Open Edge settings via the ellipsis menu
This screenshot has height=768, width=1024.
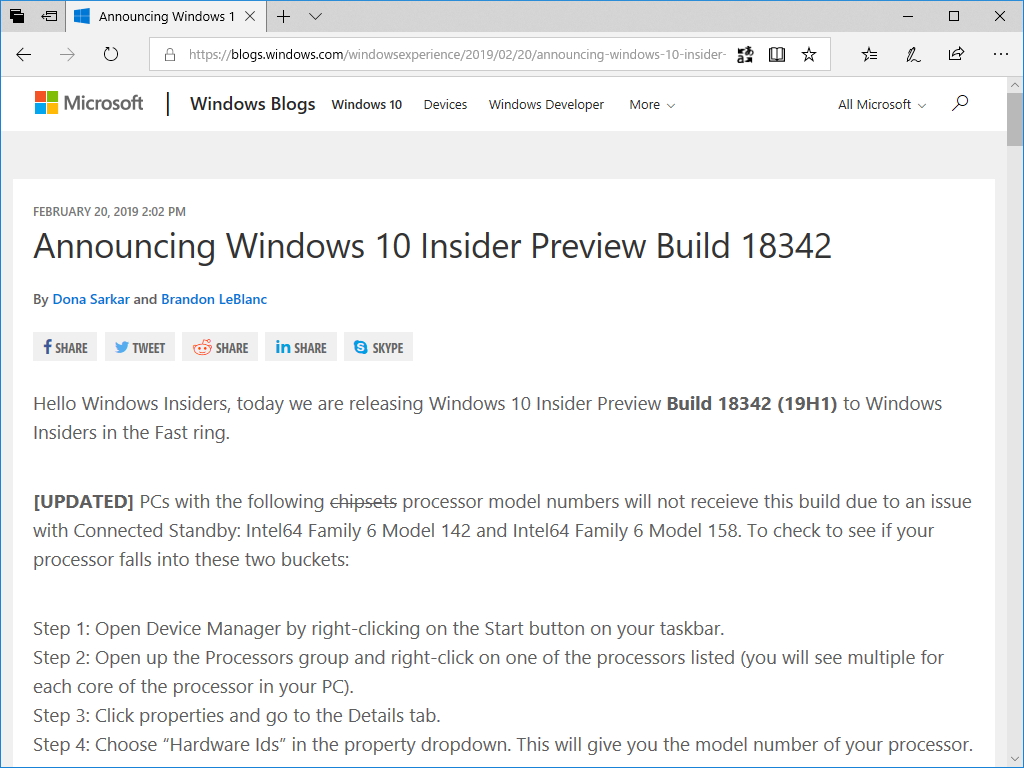point(1000,54)
